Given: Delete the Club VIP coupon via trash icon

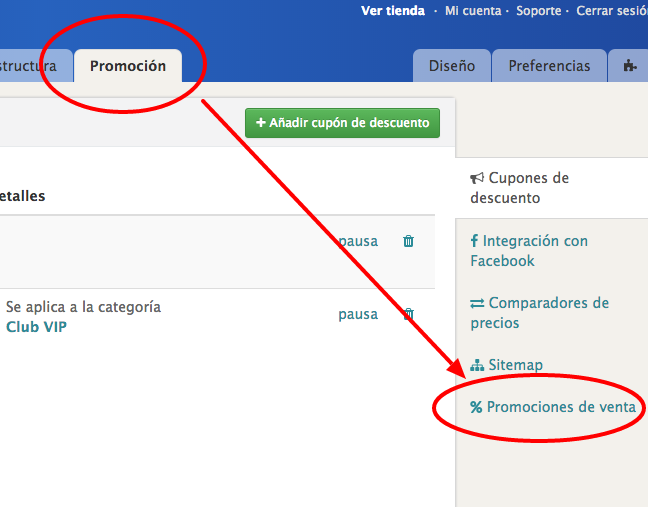Looking at the screenshot, I should click(x=408, y=314).
